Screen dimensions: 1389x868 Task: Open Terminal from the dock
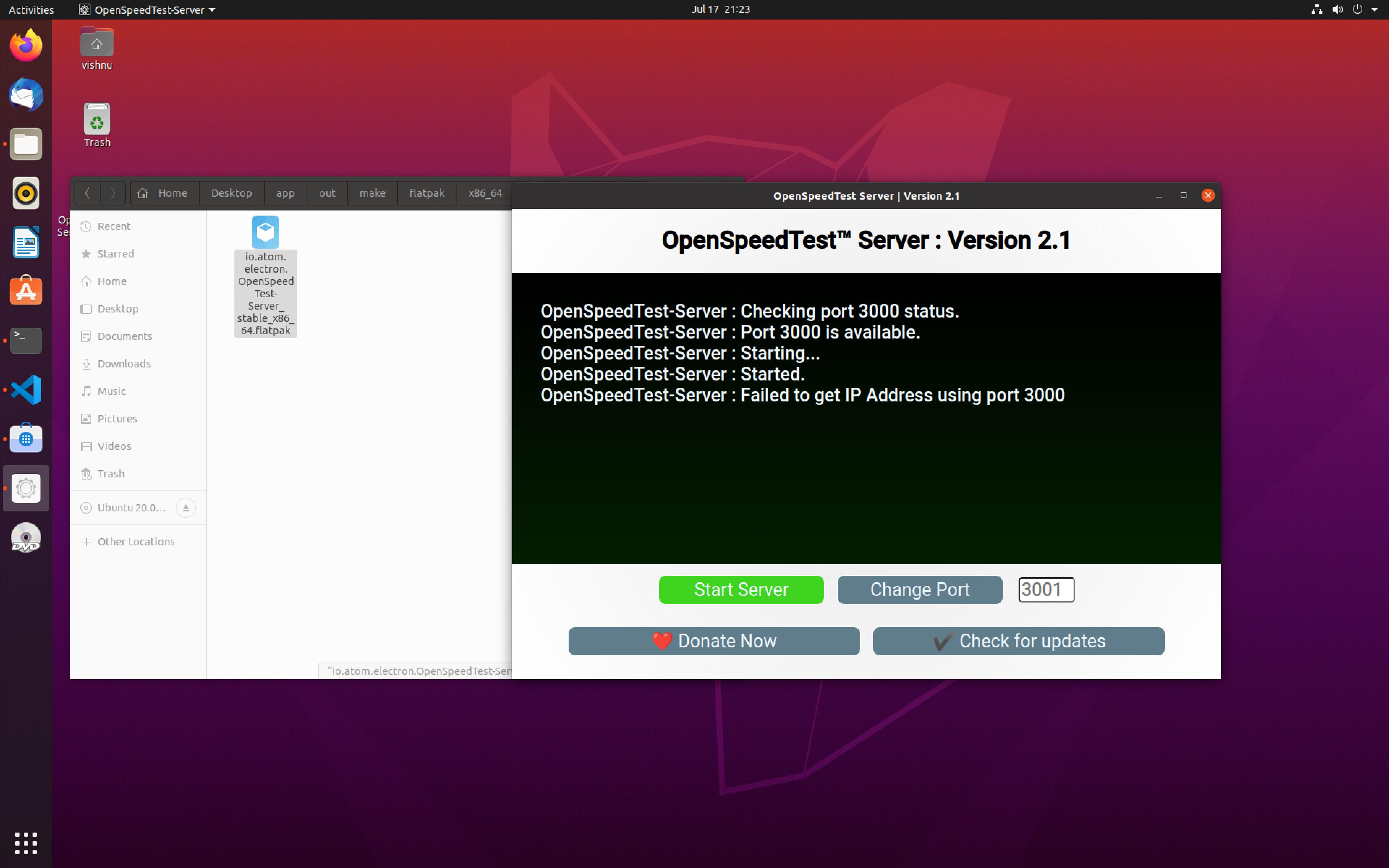tap(26, 340)
